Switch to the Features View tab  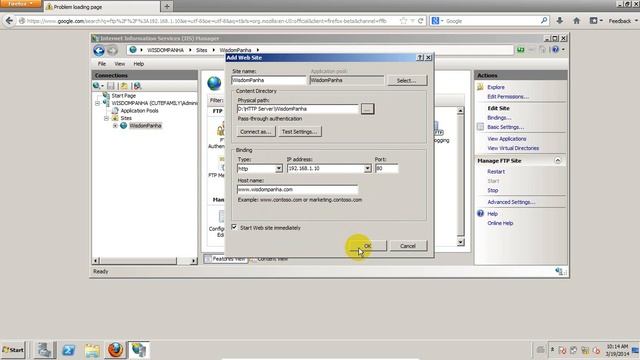tap(226, 259)
